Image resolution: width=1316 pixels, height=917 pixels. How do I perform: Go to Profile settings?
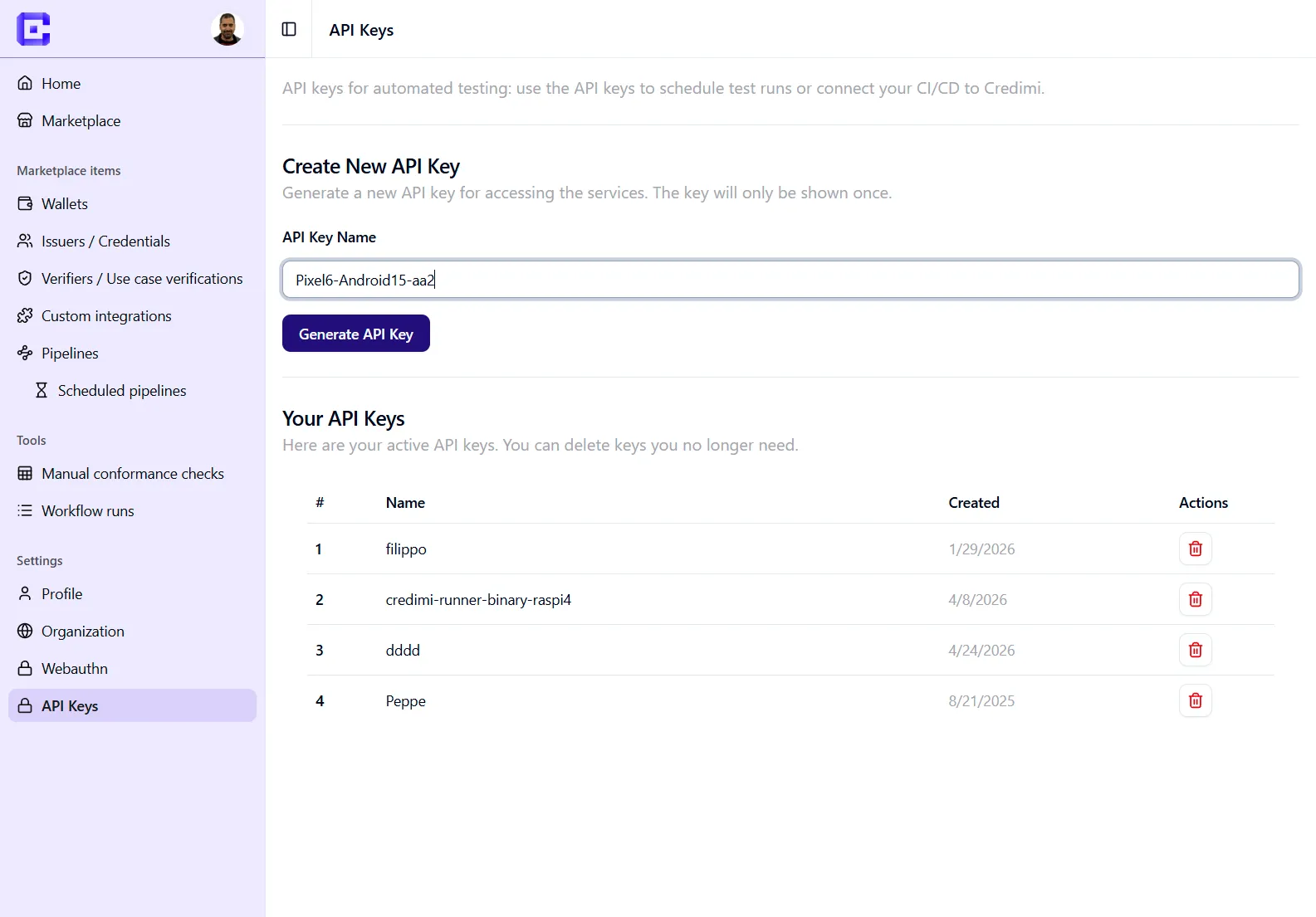pyautogui.click(x=132, y=593)
